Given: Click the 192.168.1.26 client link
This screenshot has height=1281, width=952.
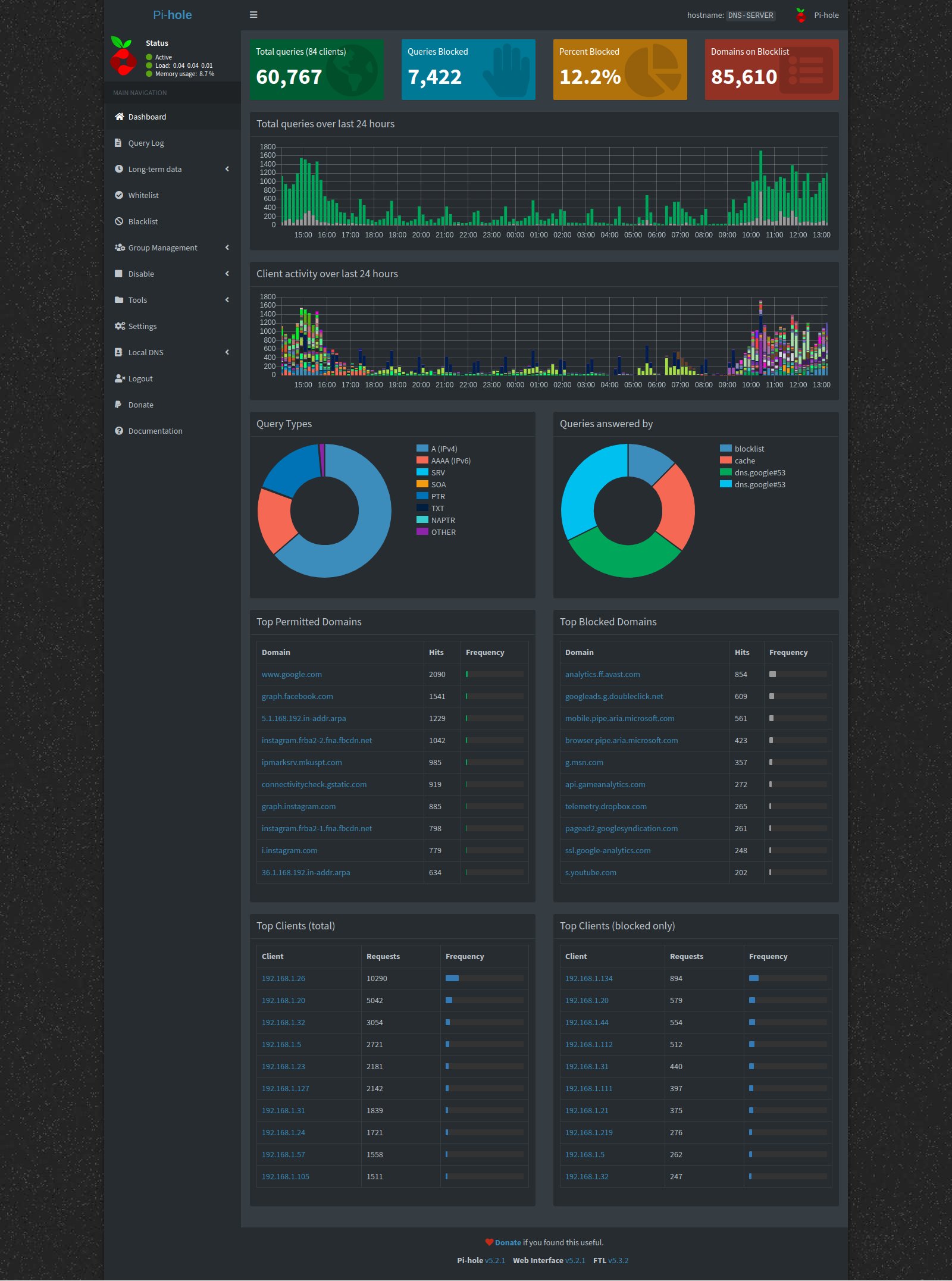Looking at the screenshot, I should (x=283, y=978).
